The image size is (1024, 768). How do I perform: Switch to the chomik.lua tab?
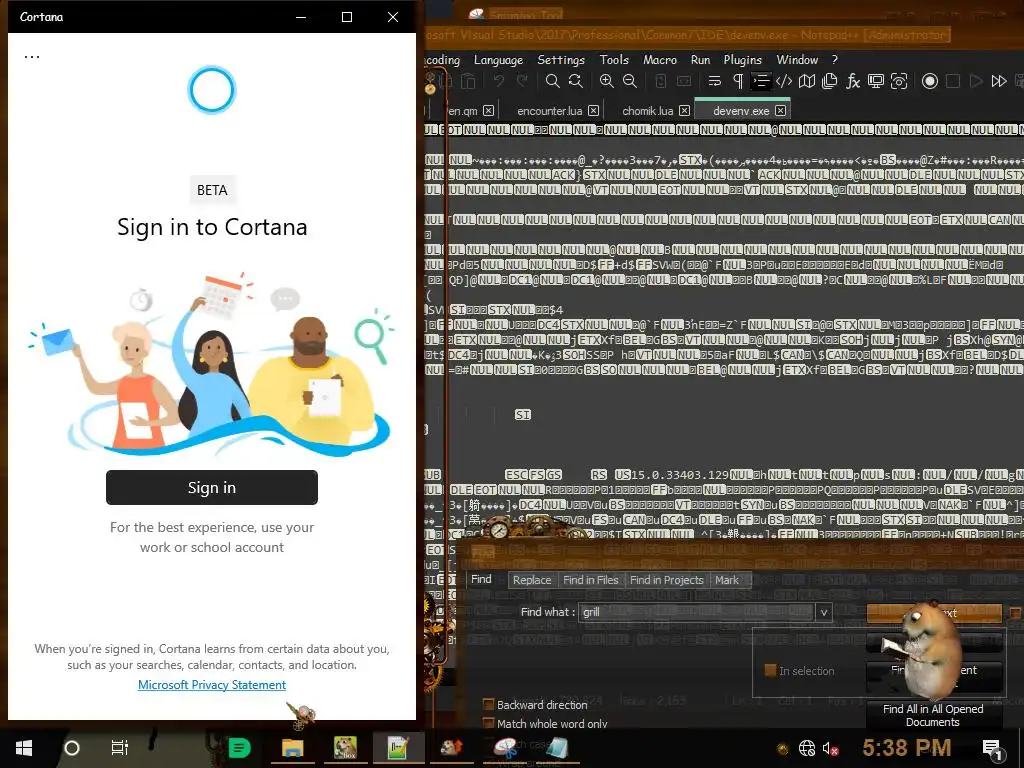tap(647, 110)
